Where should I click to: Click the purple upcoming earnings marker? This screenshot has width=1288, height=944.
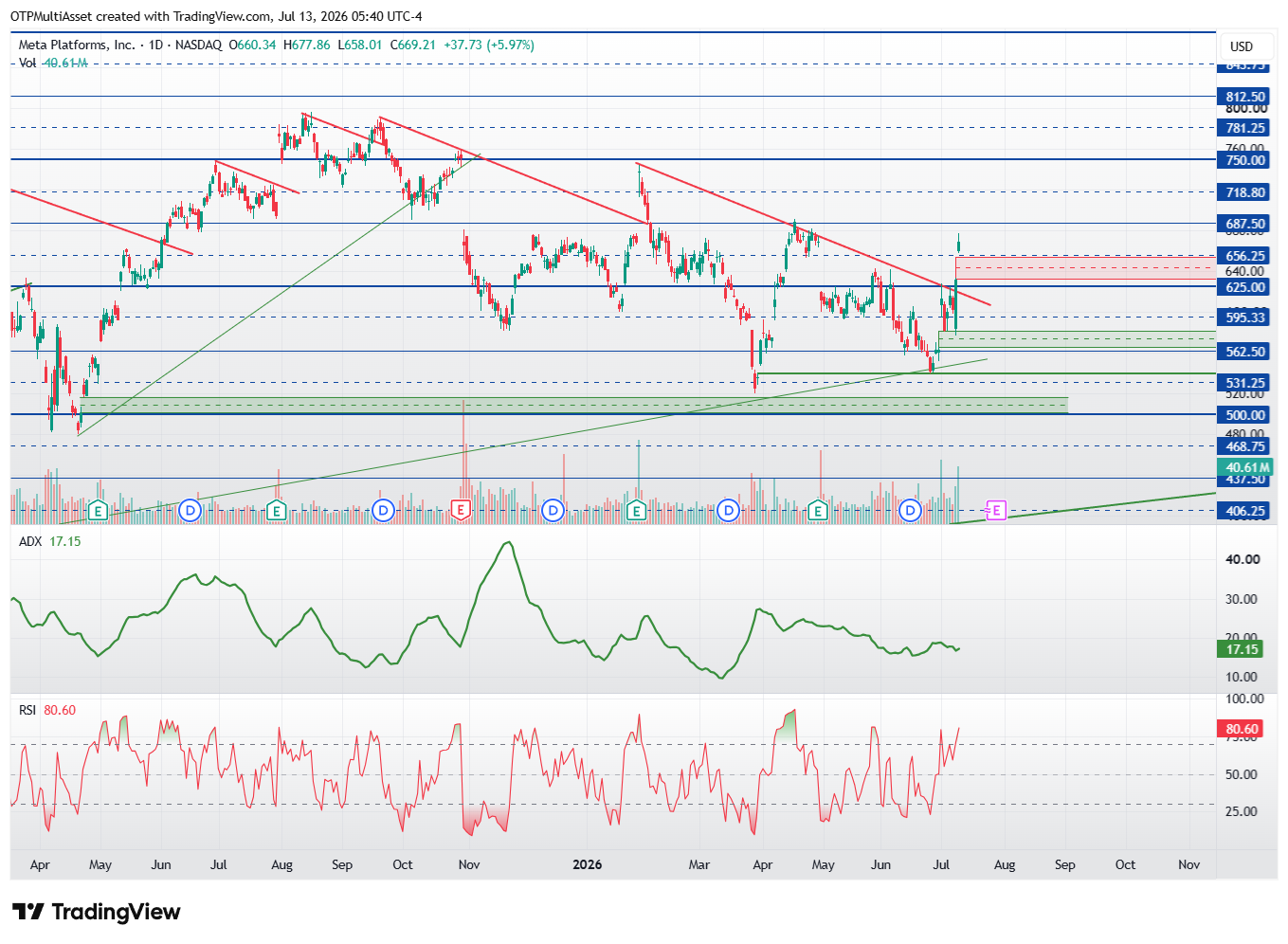[996, 511]
